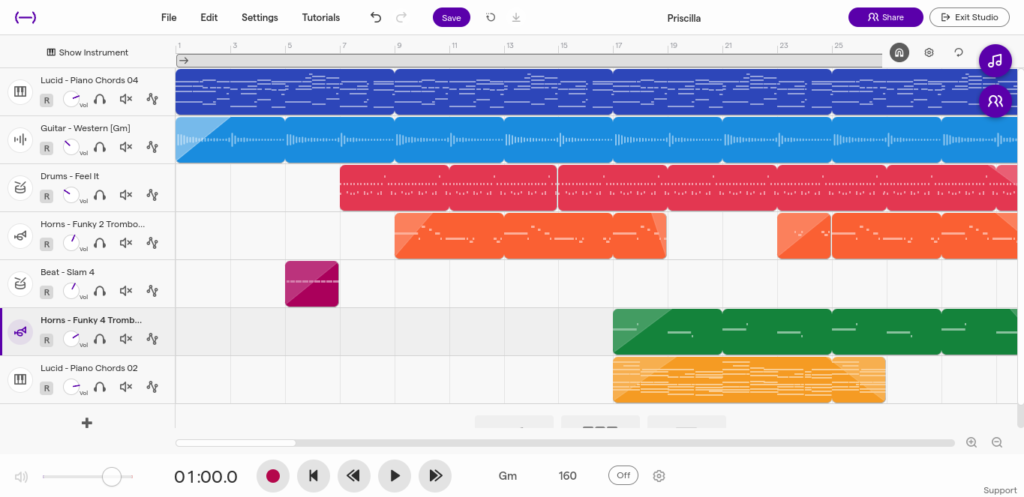Click the magnet snap icon
This screenshot has height=497, width=1024.
(x=899, y=52)
